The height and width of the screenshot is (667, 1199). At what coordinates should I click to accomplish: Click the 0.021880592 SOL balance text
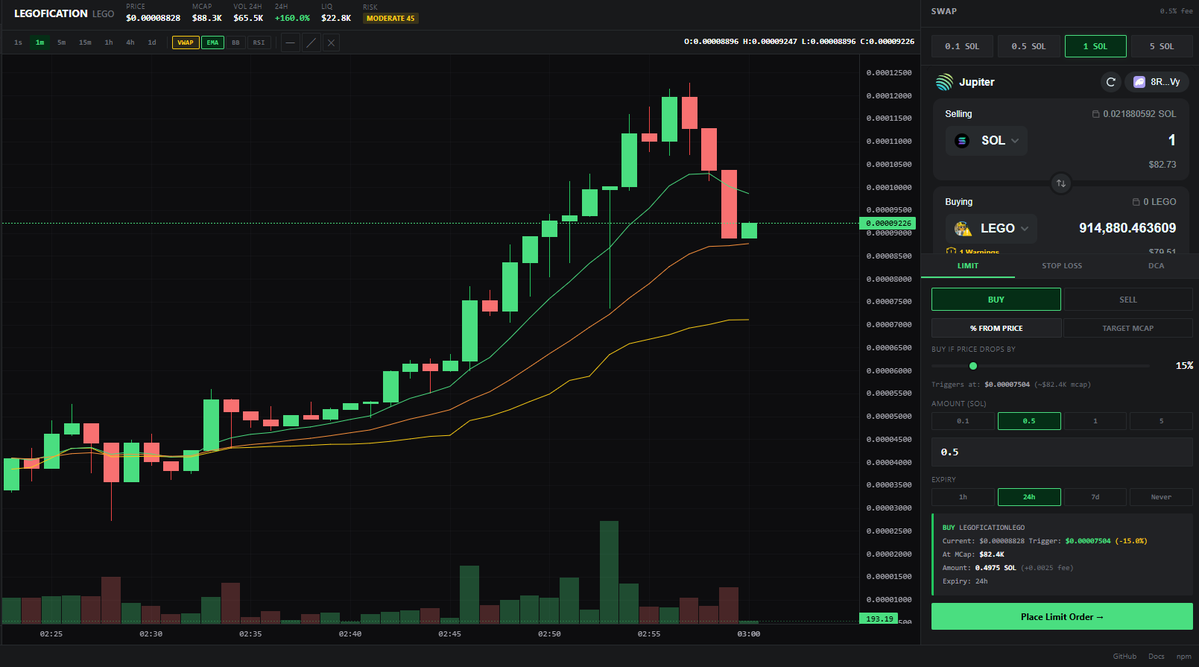tap(1139, 114)
